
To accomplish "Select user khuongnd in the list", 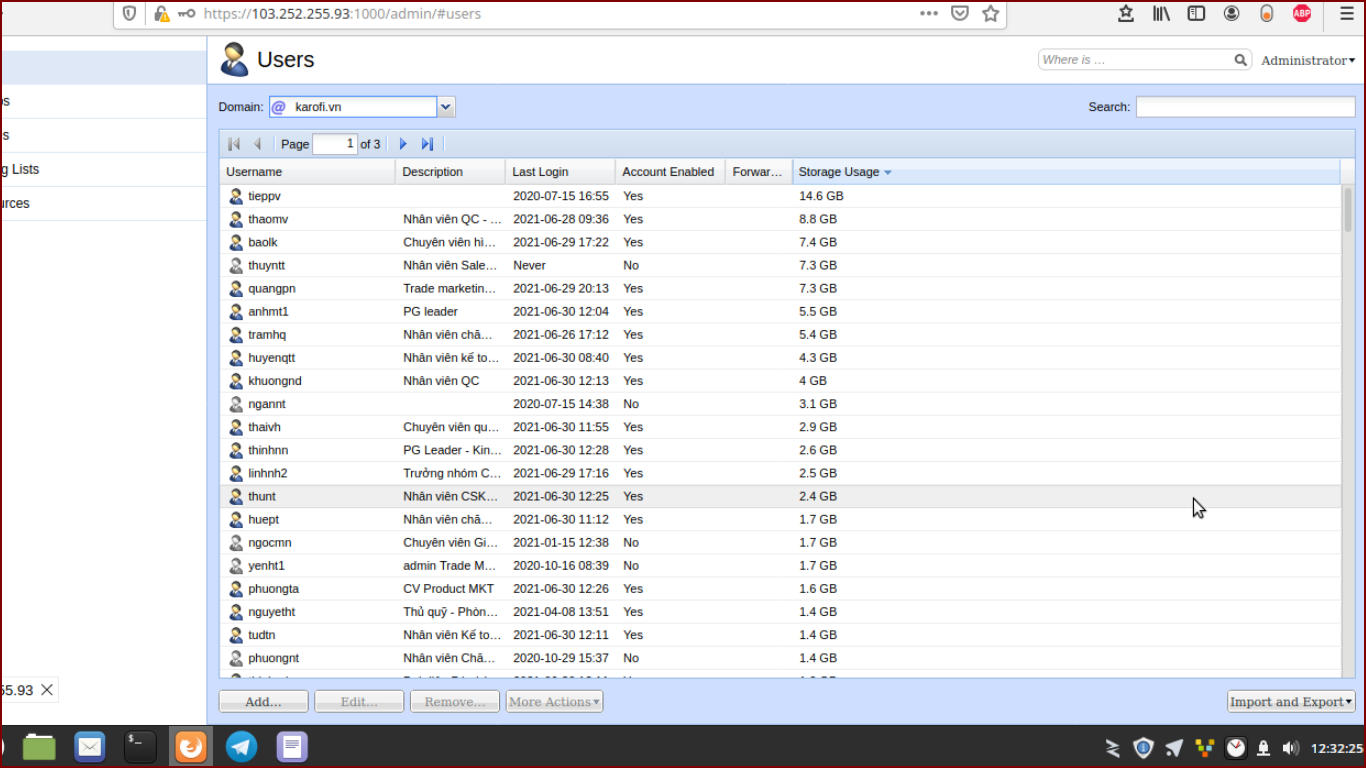I will [x=780, y=381].
